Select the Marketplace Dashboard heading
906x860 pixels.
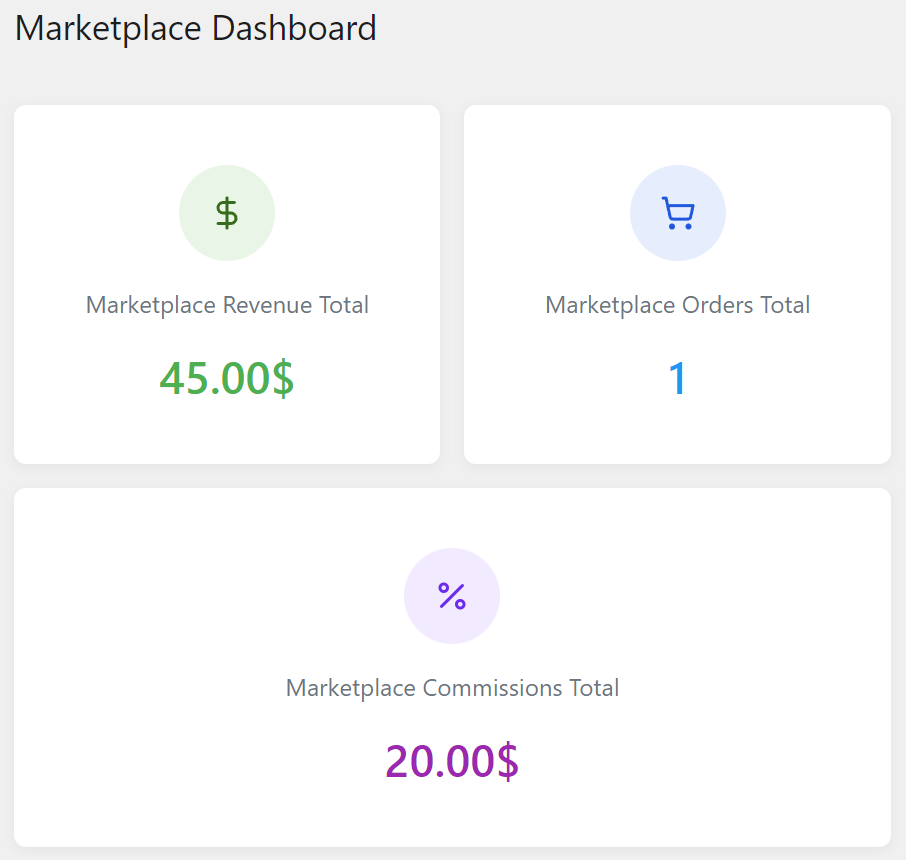195,28
